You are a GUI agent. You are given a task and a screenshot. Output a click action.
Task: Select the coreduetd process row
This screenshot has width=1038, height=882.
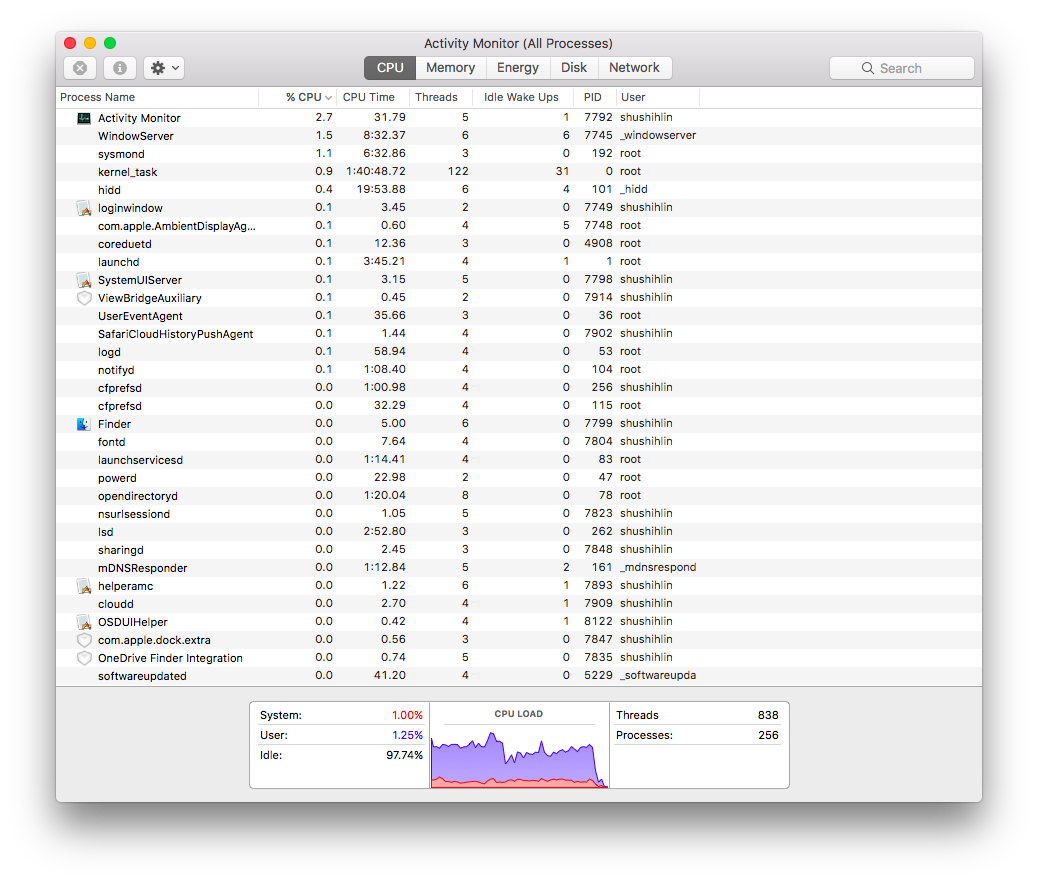pyautogui.click(x=518, y=244)
